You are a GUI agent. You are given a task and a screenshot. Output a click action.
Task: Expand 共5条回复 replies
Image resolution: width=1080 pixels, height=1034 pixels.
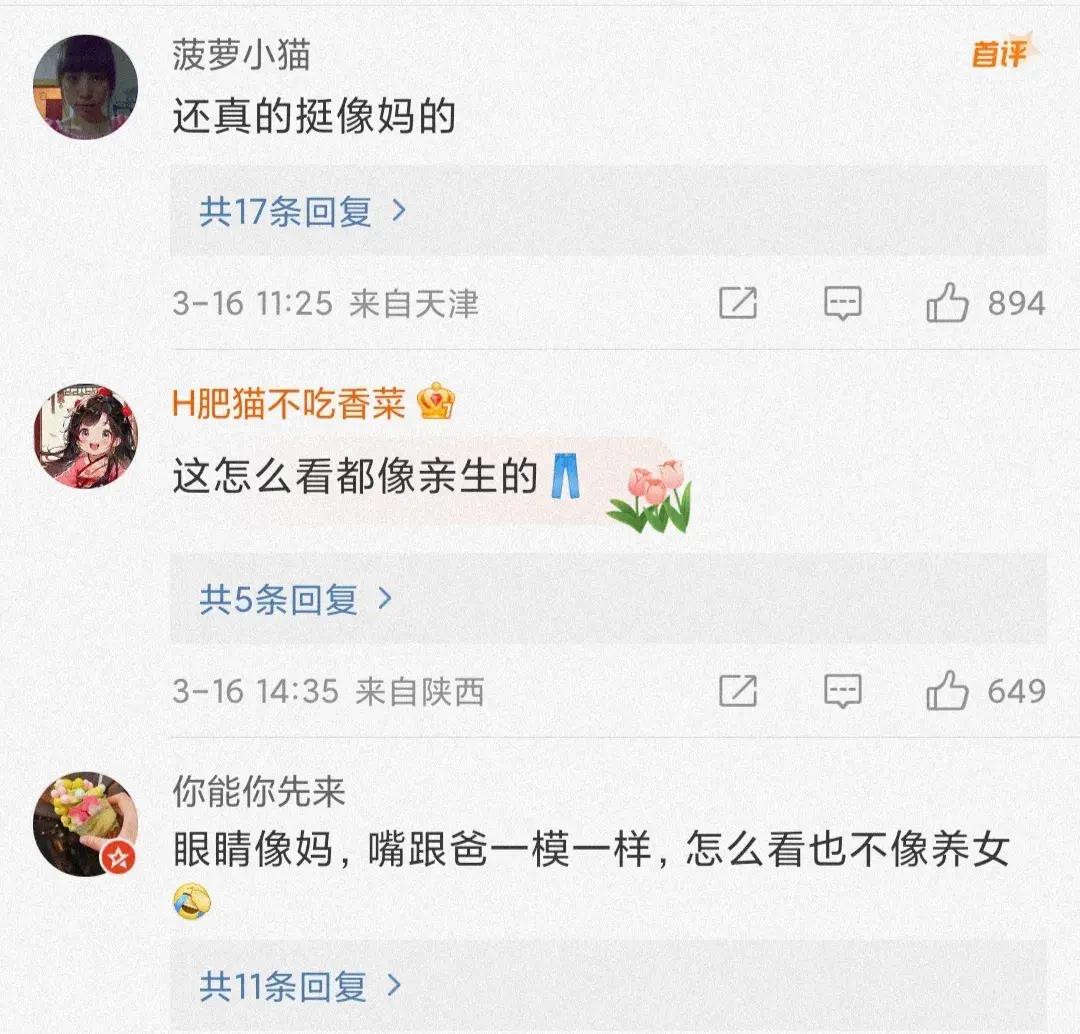[x=296, y=599]
